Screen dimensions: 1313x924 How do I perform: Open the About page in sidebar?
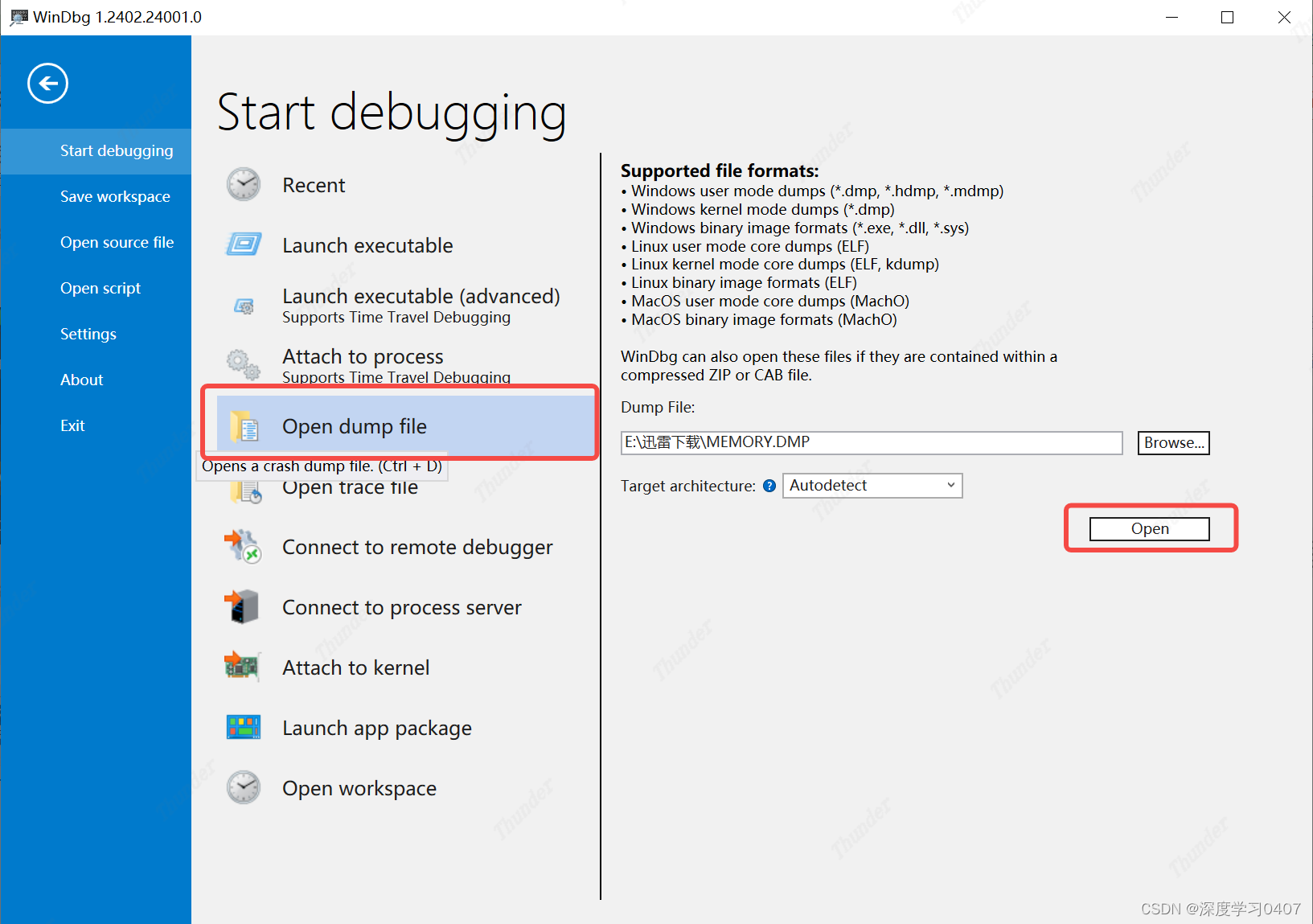pyautogui.click(x=81, y=380)
